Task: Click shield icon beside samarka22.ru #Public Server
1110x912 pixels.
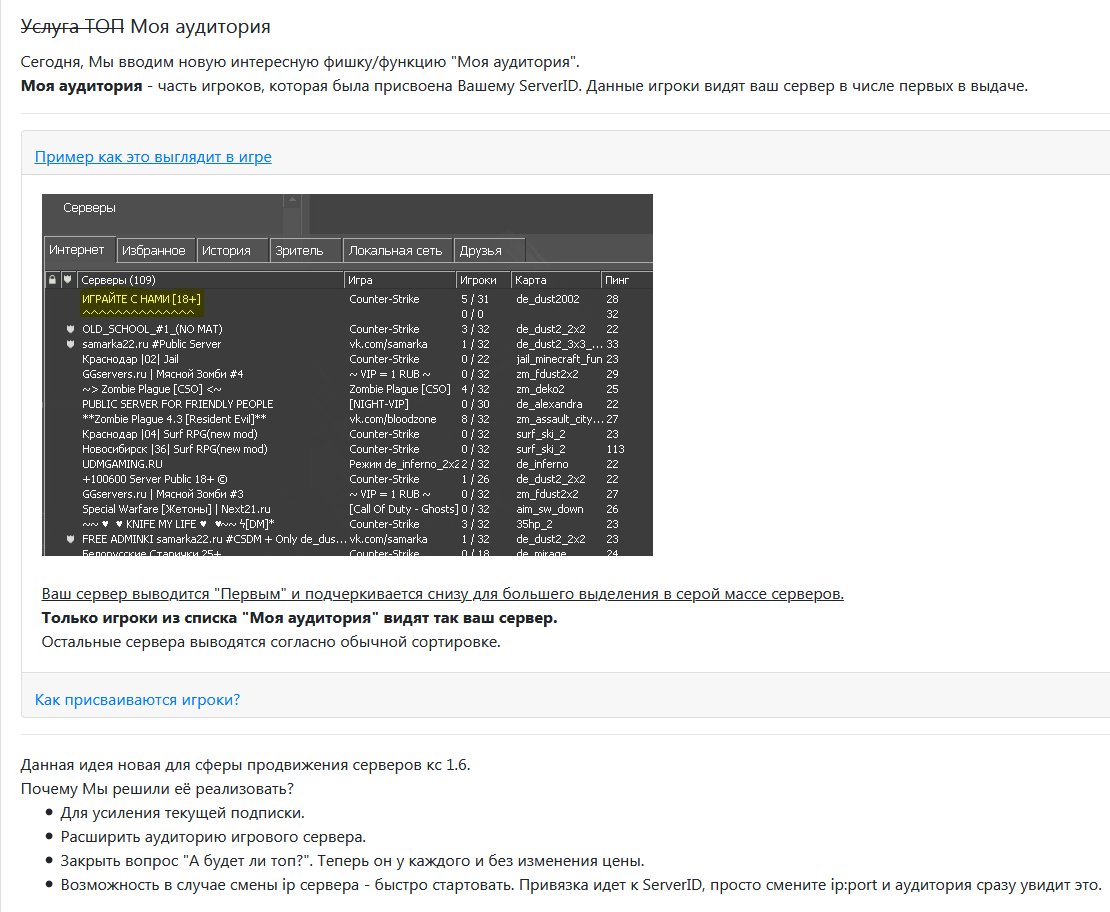Action: (x=70, y=344)
